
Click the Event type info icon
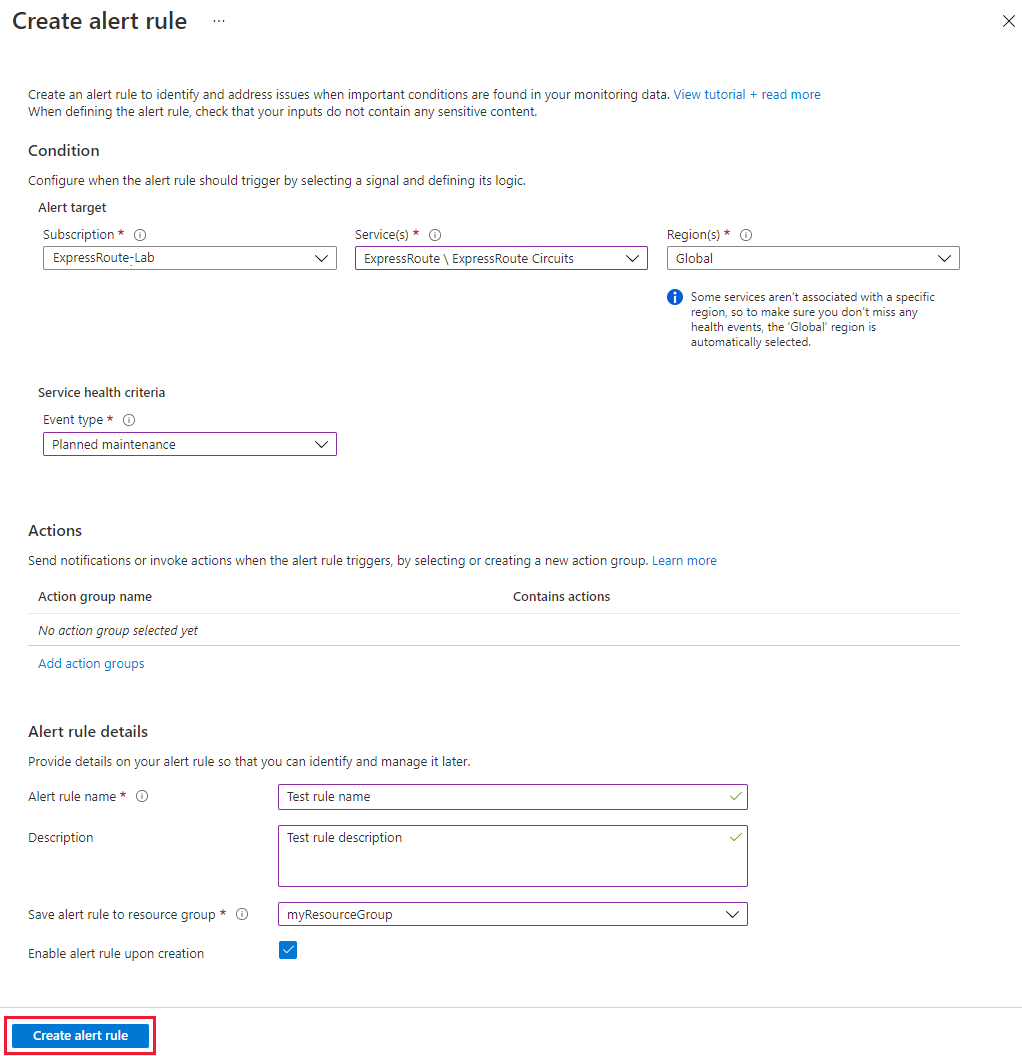[x=129, y=420]
